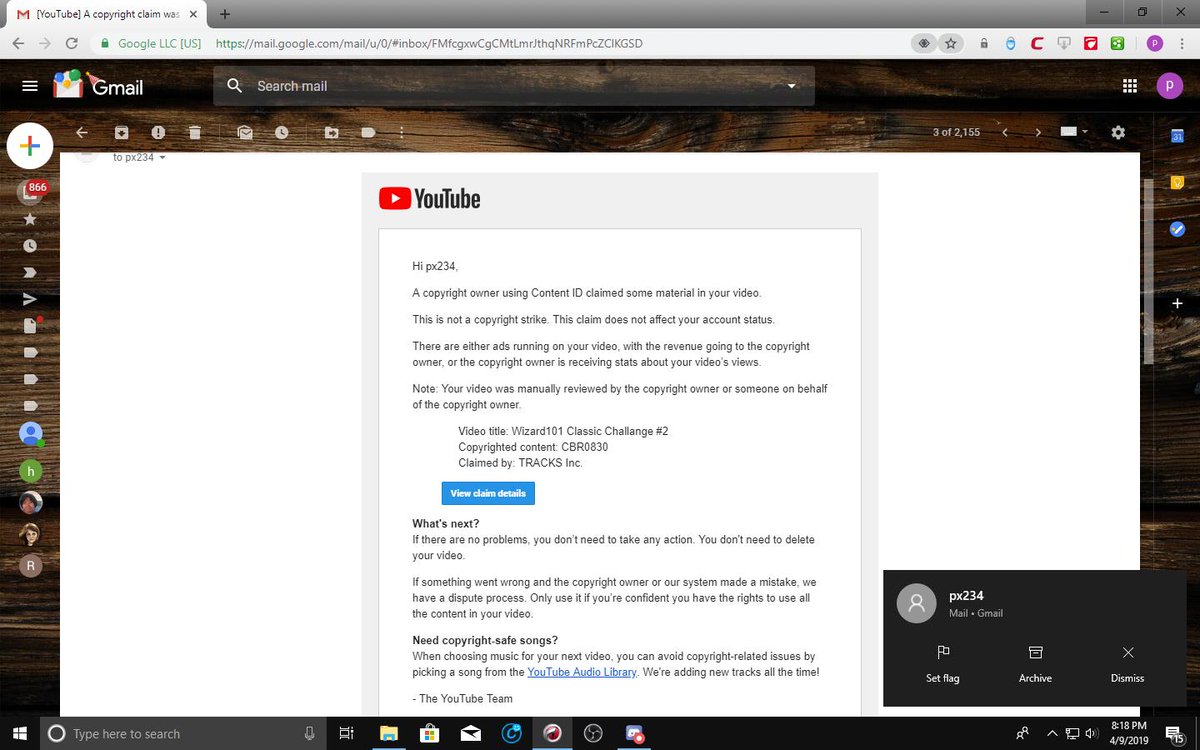
Task: Open a new browser tab
Action: pos(225,14)
